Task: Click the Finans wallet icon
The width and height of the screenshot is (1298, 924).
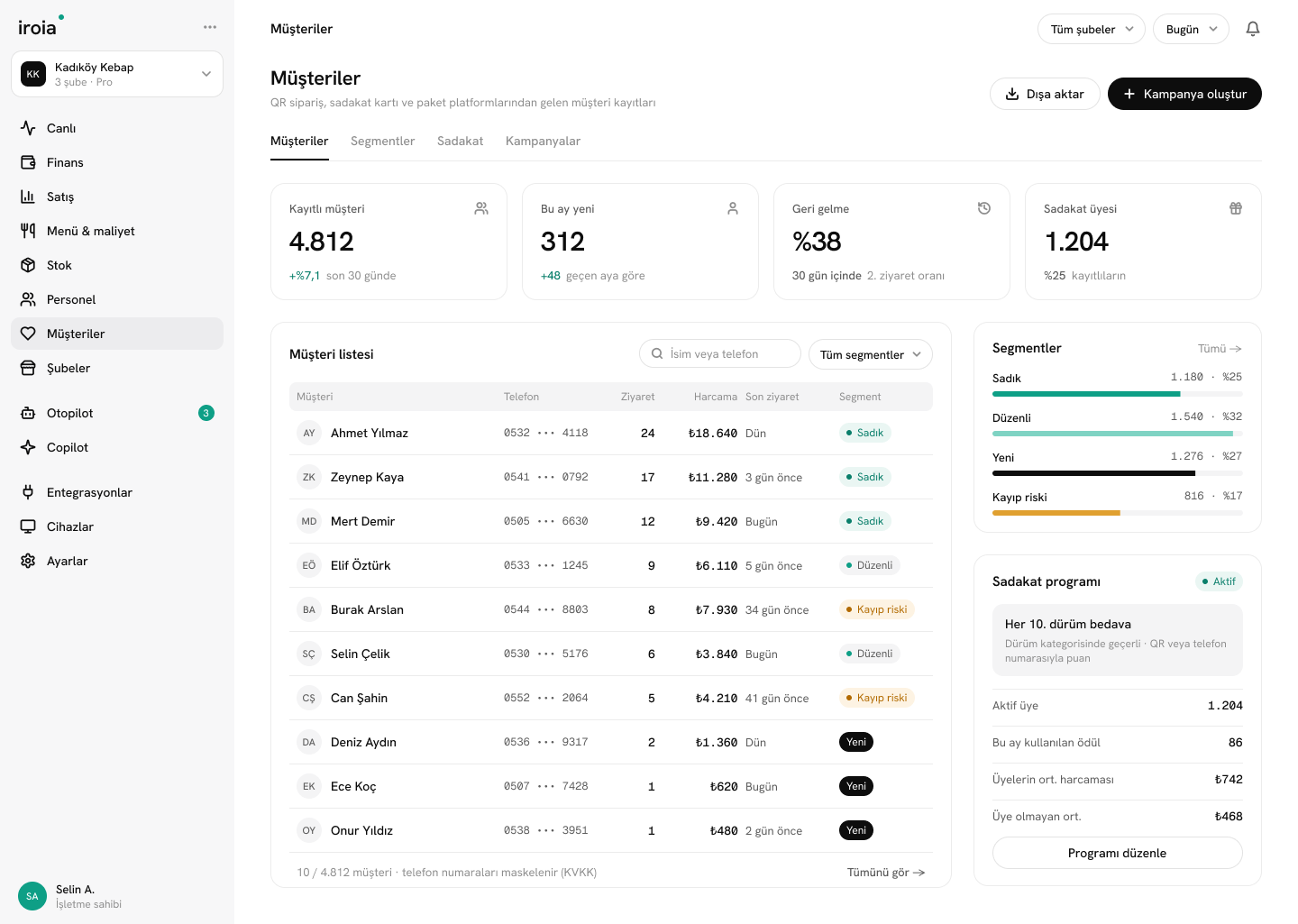Action: [28, 162]
